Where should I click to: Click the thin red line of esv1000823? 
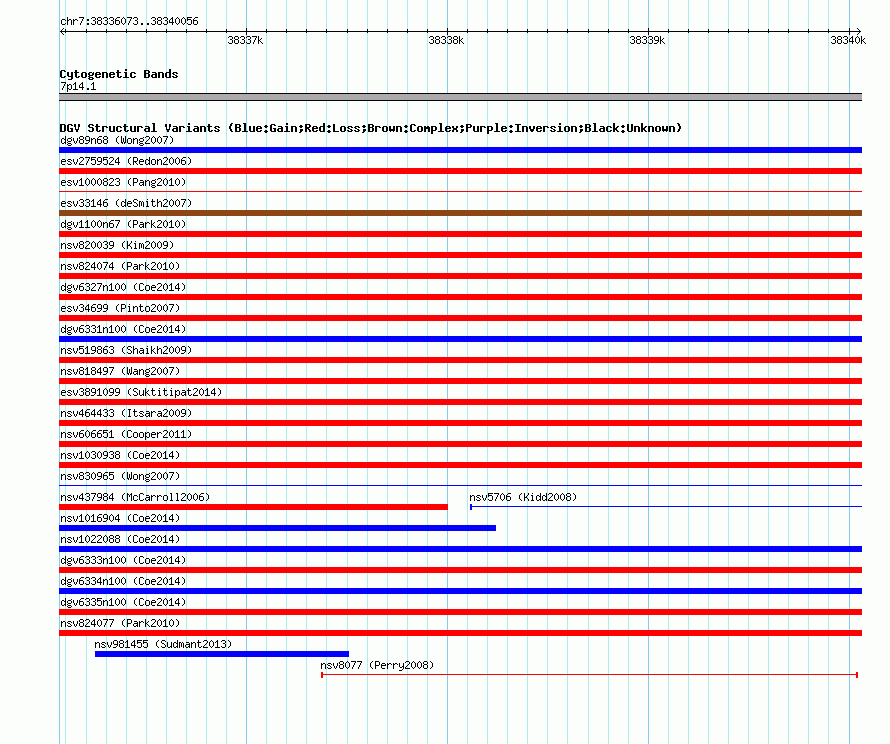pyautogui.click(x=460, y=191)
